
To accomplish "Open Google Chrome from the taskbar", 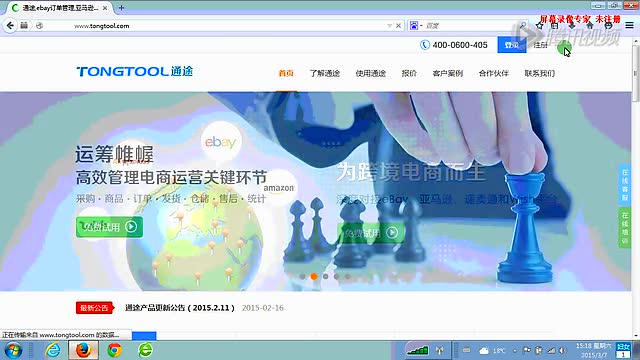I will click(115, 350).
